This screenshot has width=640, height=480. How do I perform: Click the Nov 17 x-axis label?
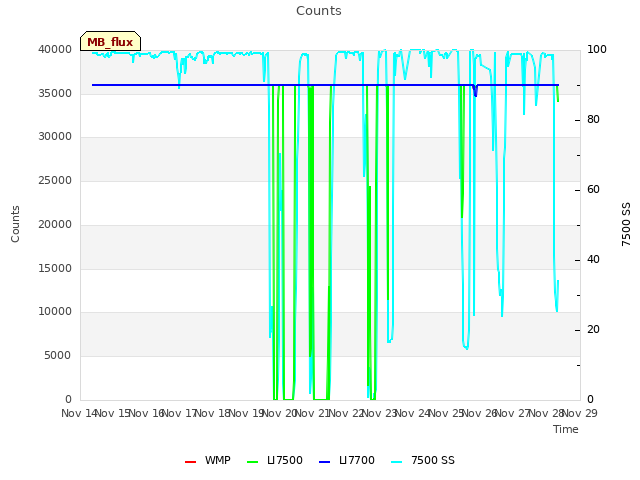pyautogui.click(x=180, y=413)
